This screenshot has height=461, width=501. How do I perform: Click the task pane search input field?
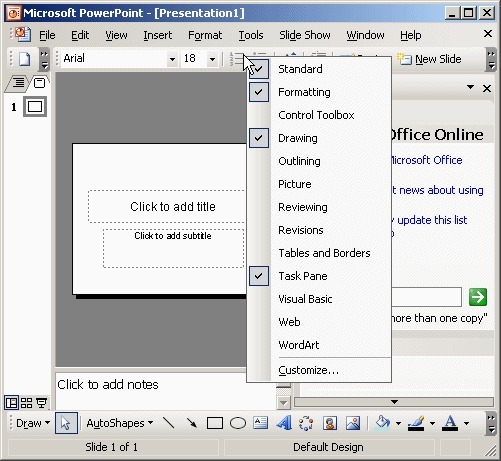click(x=427, y=297)
